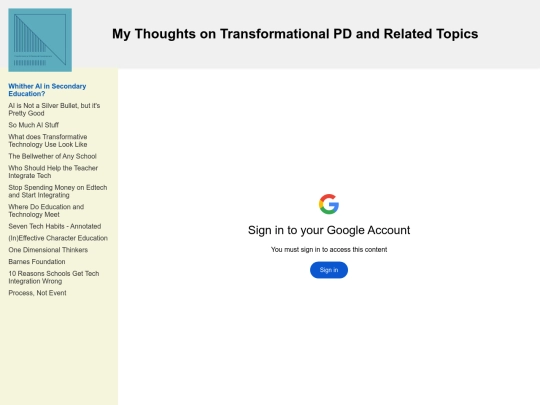
Task: Click Sign in to your Google Account heading
Action: (x=329, y=230)
